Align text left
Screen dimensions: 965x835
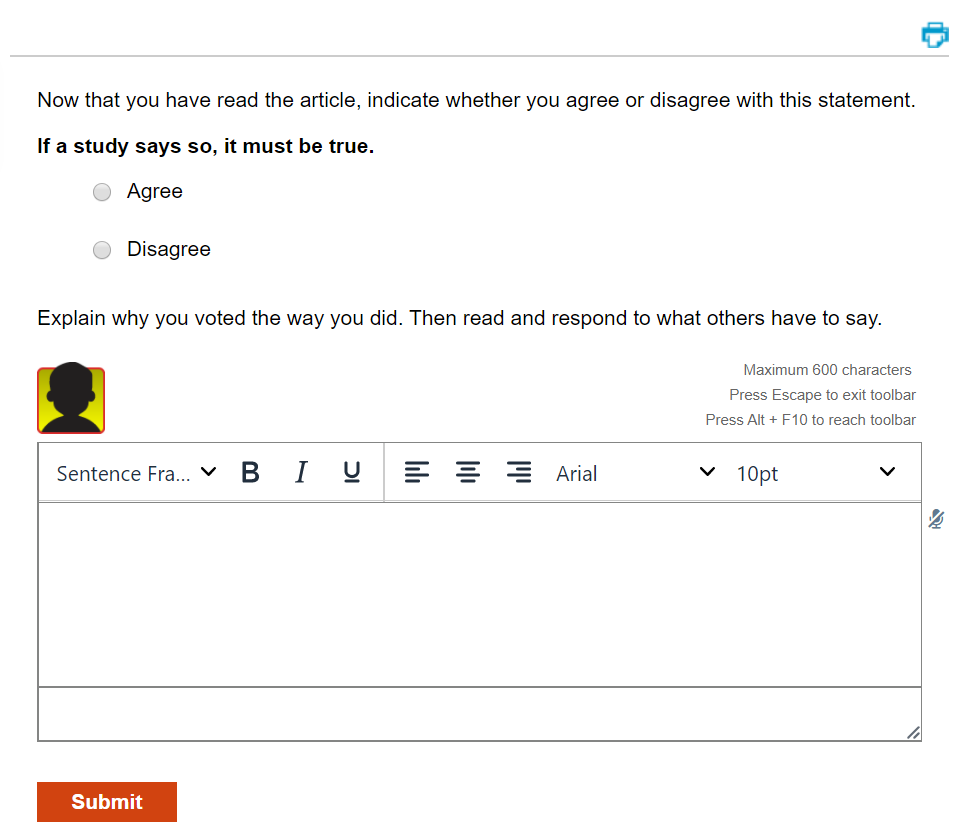417,473
